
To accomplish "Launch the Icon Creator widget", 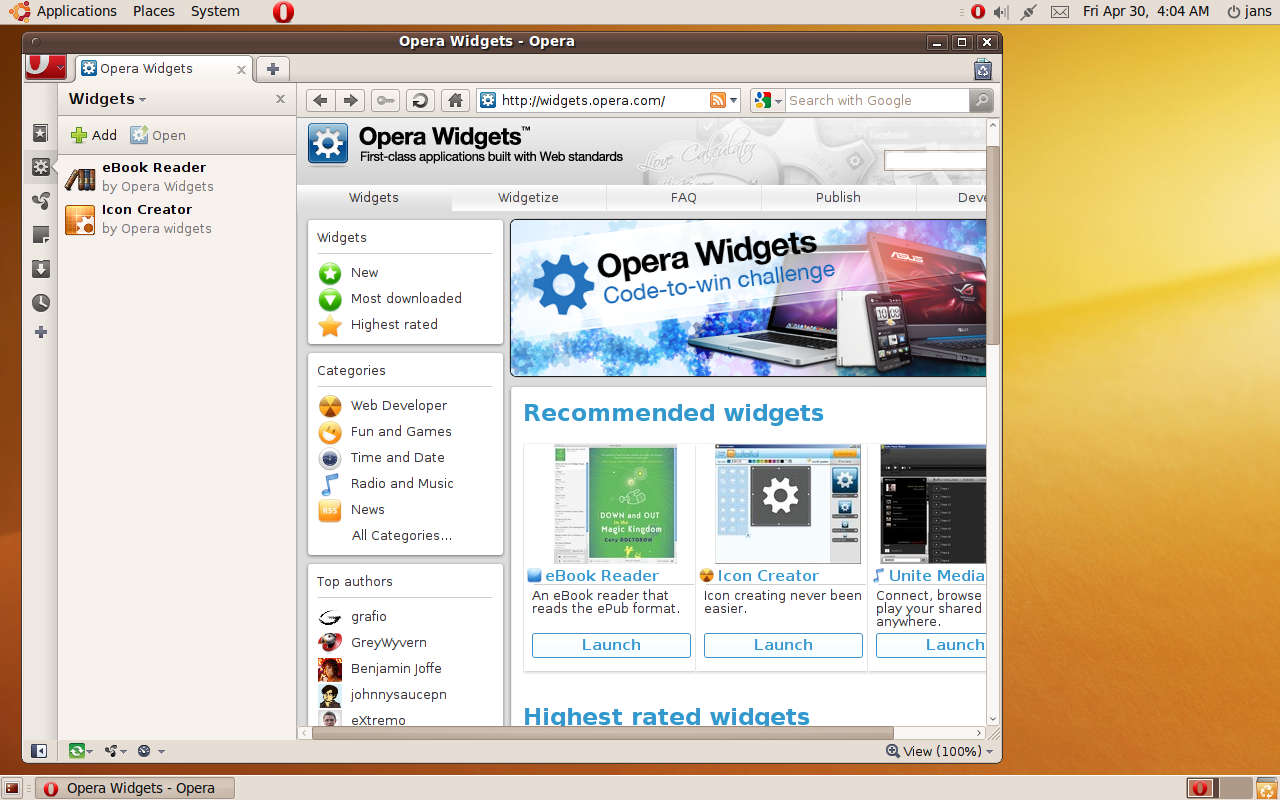I will tap(783, 645).
